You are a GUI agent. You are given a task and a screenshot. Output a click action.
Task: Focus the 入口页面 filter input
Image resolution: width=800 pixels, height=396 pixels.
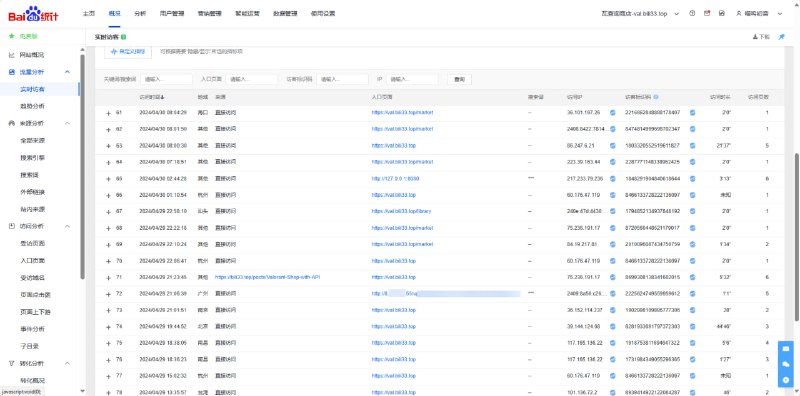[252, 80]
